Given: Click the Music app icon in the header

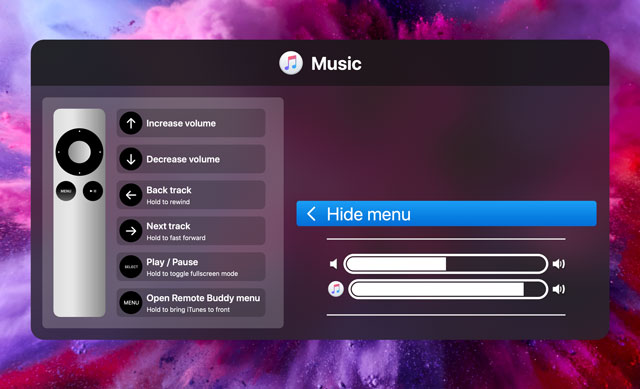Looking at the screenshot, I should 291,63.
